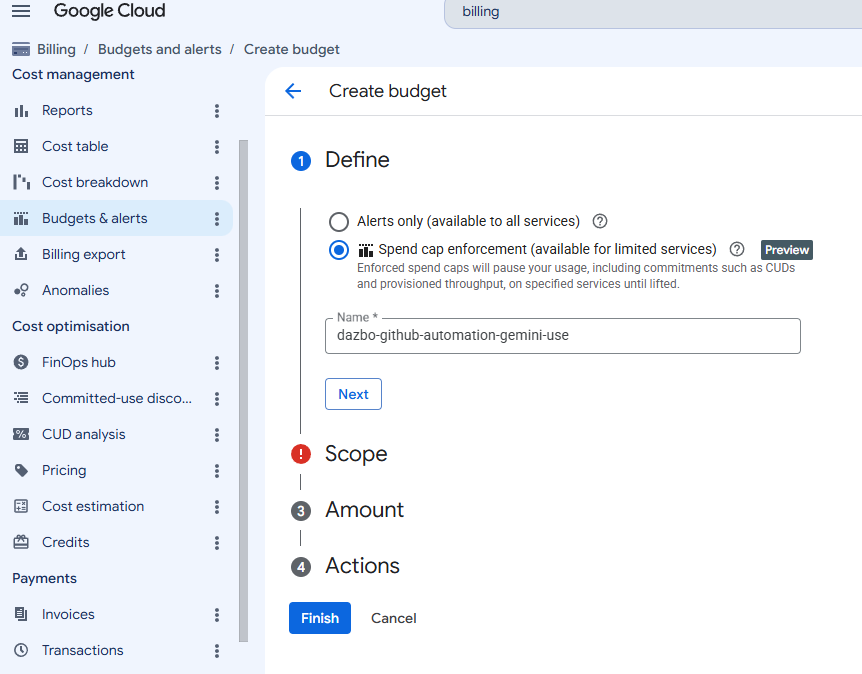
Task: Open more options for Cost table
Action: coord(217,147)
